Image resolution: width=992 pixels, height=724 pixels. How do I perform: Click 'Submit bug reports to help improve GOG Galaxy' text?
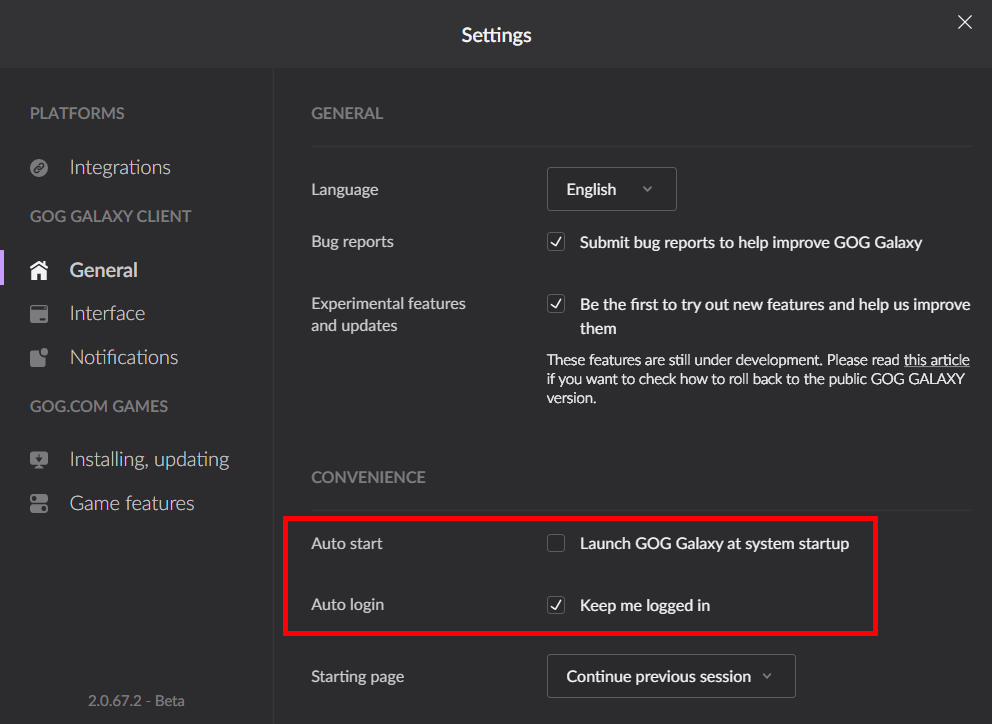pos(751,242)
